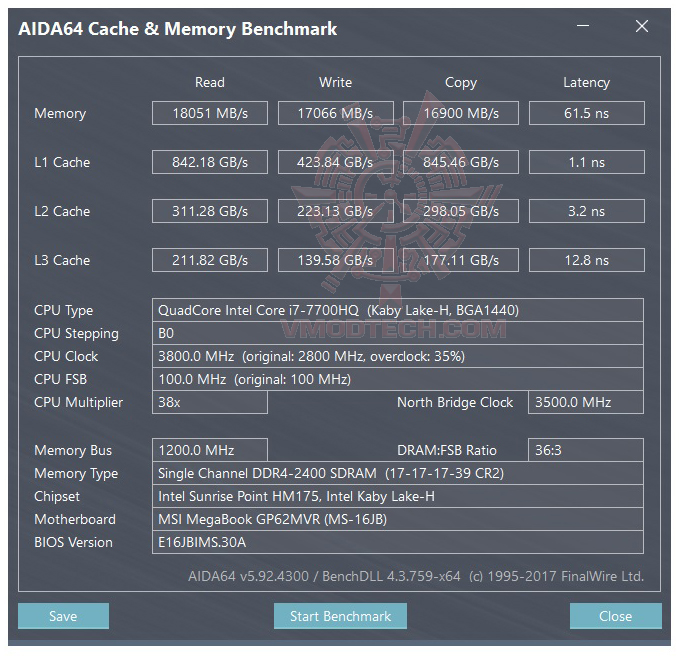Click the Read column header
The image size is (684, 656).
(x=210, y=82)
